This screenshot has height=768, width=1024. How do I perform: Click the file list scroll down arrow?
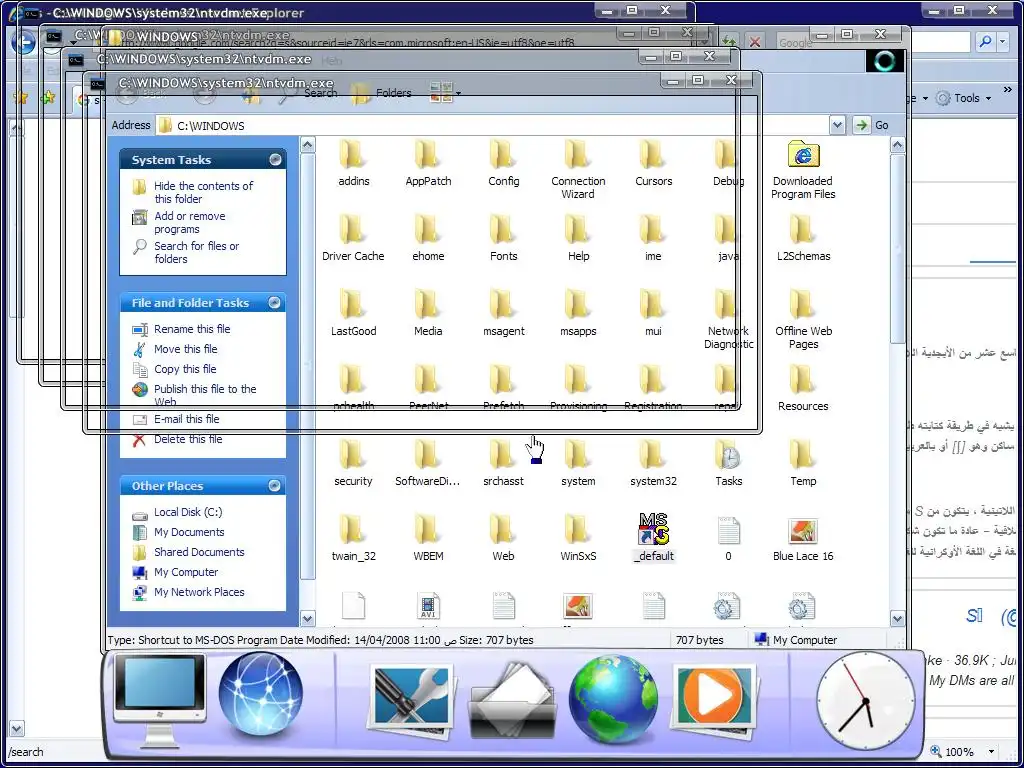(897, 618)
